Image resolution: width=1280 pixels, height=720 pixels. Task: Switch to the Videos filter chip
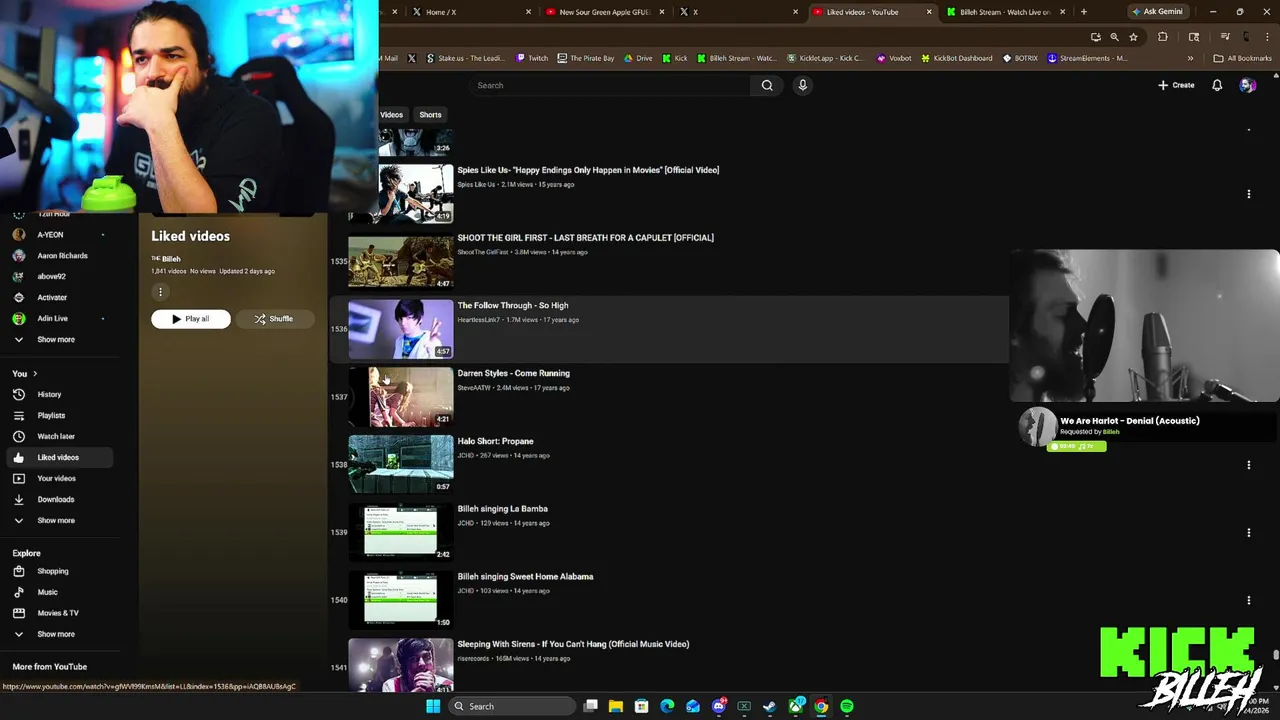pyautogui.click(x=391, y=114)
